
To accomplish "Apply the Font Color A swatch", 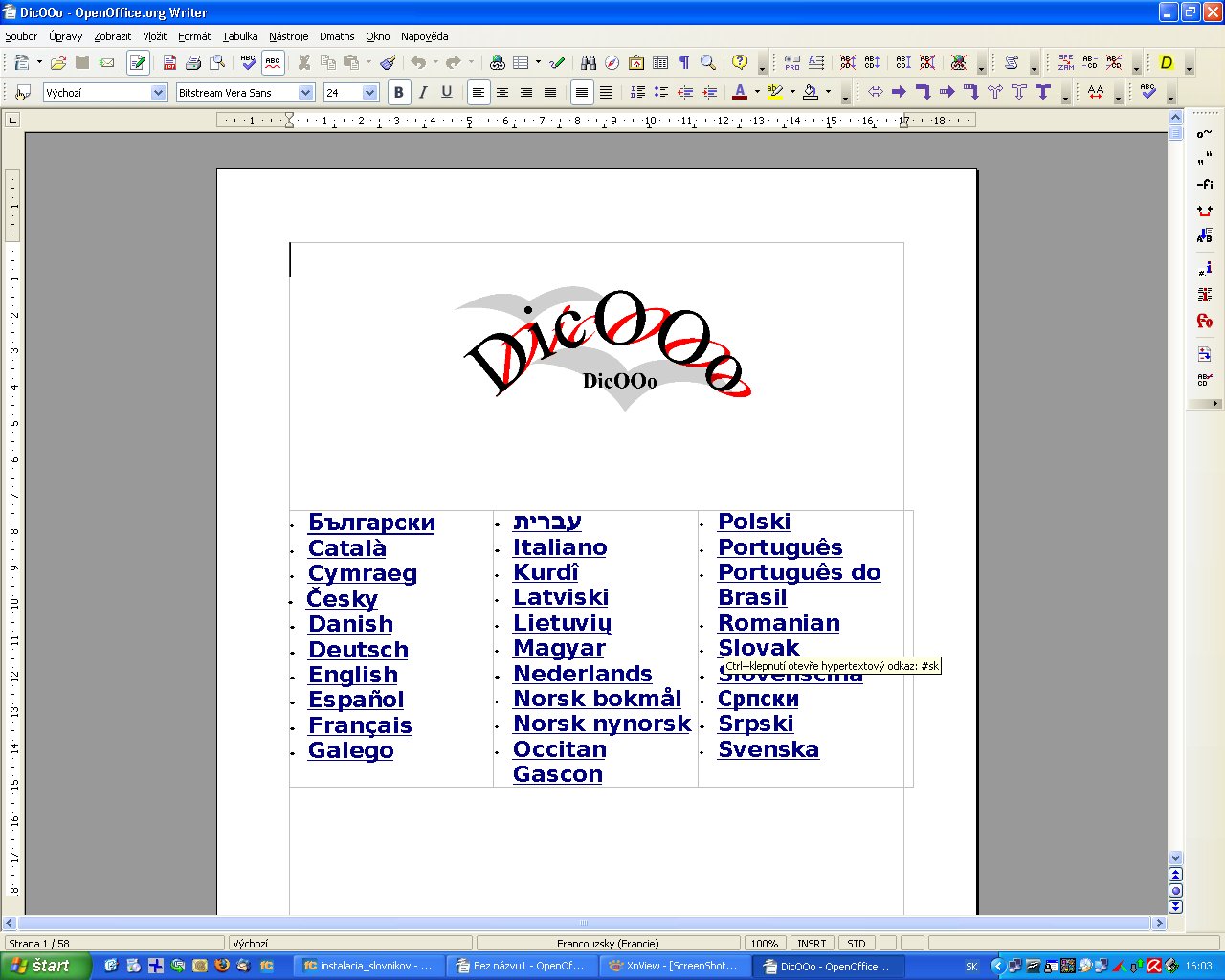I will pos(740,92).
